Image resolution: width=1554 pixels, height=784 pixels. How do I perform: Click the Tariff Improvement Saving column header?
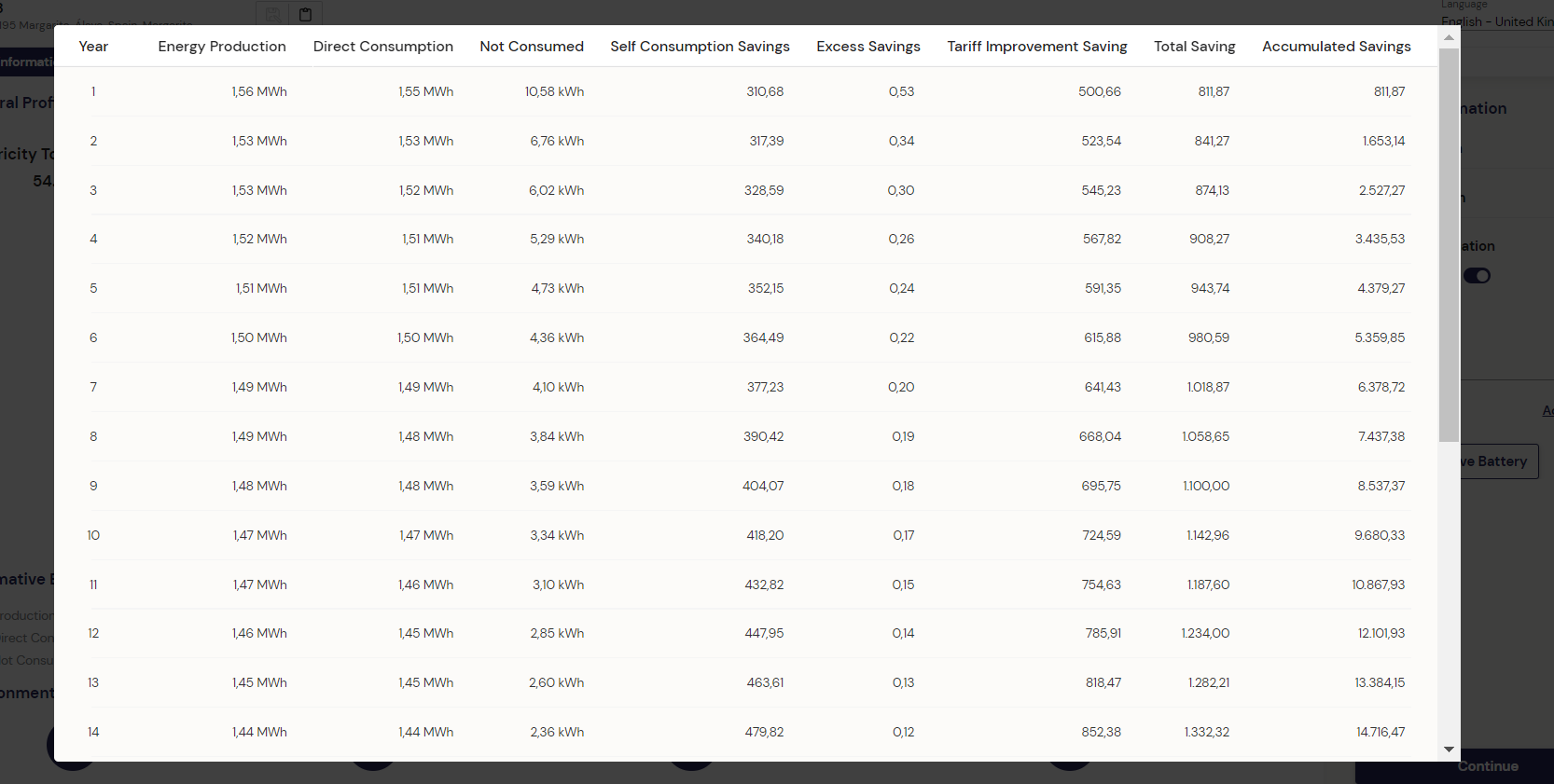coord(1037,47)
